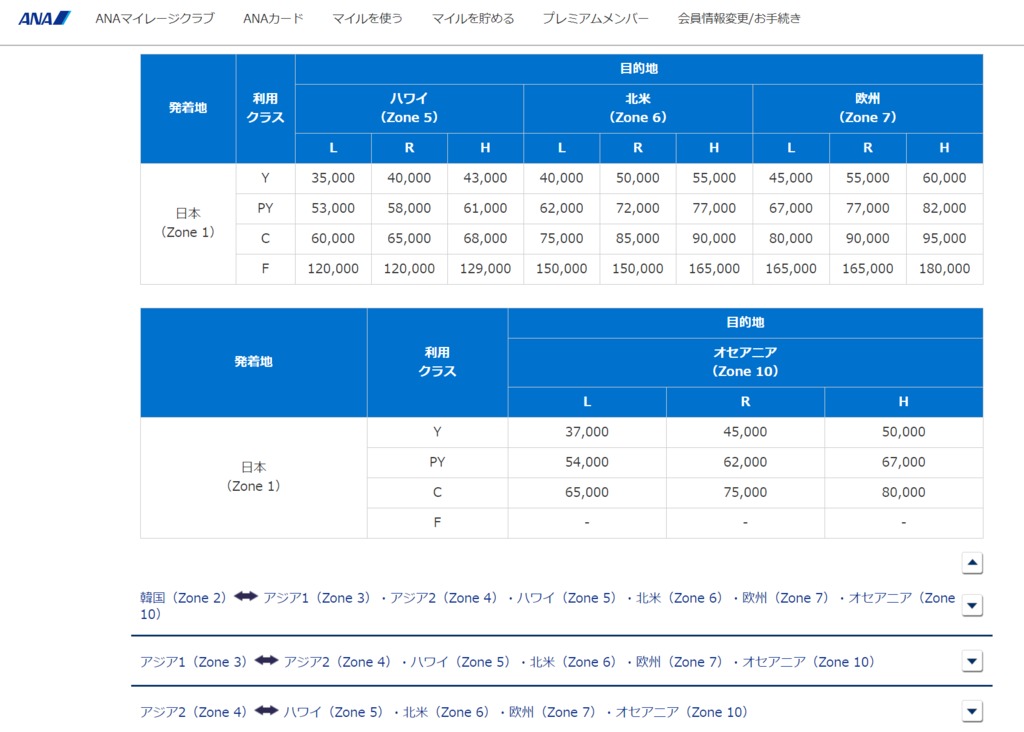Image resolution: width=1024 pixels, height=732 pixels.
Task: Open the マイルを使う menu
Action: 369,17
